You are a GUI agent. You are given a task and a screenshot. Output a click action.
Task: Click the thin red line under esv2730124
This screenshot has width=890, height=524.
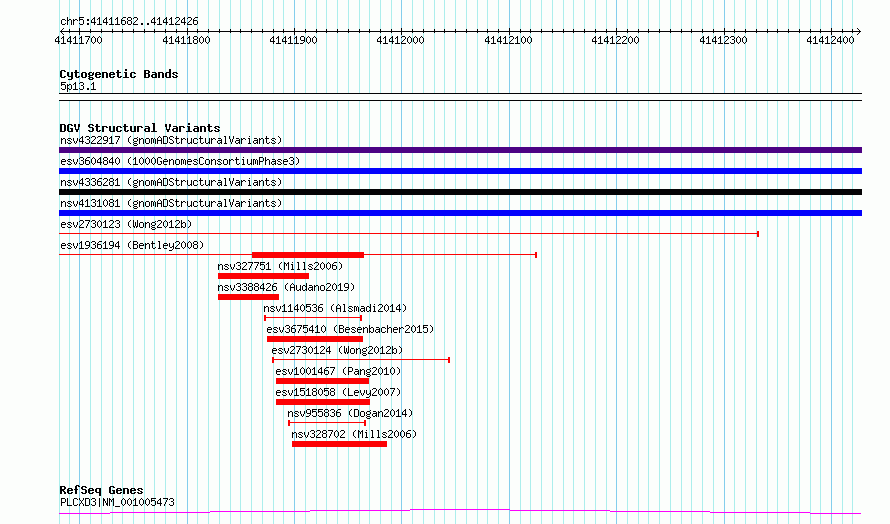(x=361, y=360)
